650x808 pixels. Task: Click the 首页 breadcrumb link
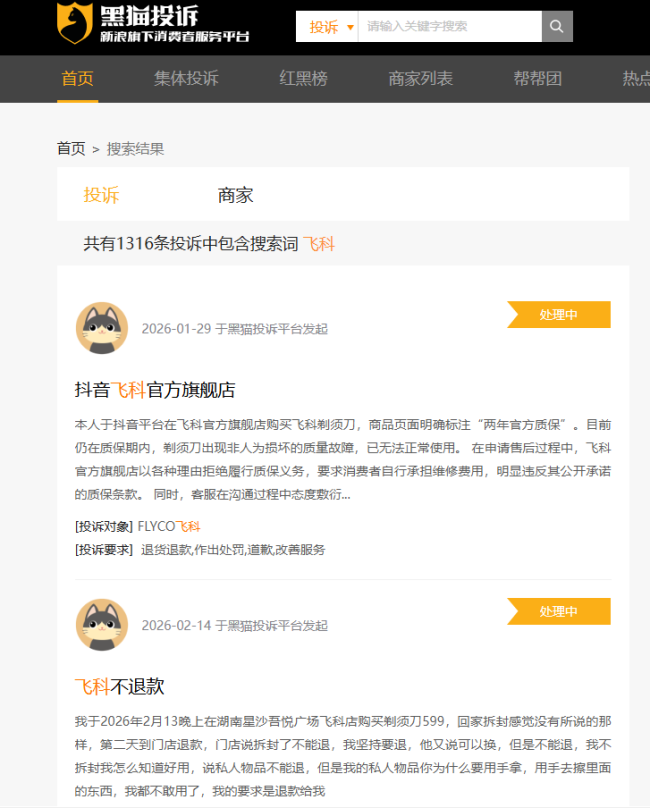click(71, 149)
